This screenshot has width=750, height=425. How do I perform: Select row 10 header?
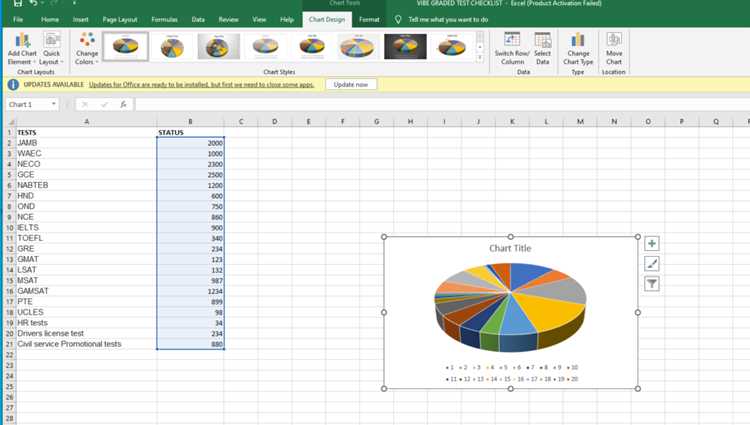(10, 228)
